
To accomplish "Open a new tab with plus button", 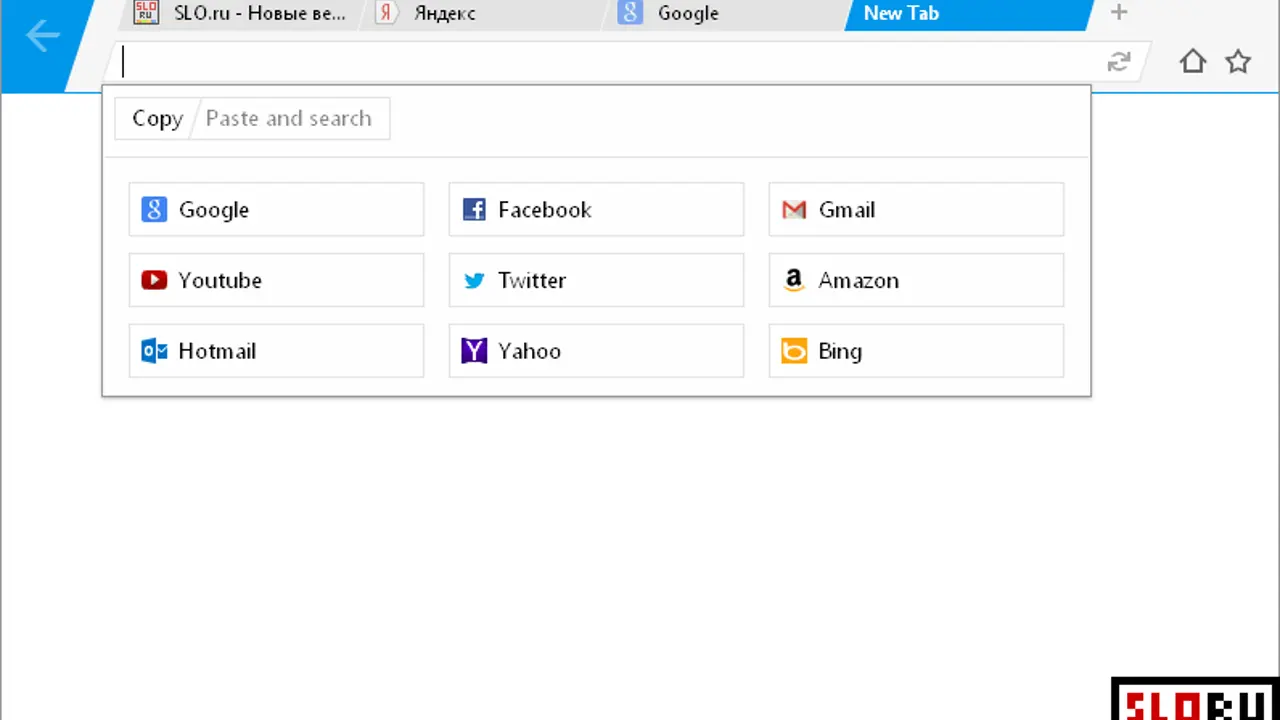I will [1119, 13].
